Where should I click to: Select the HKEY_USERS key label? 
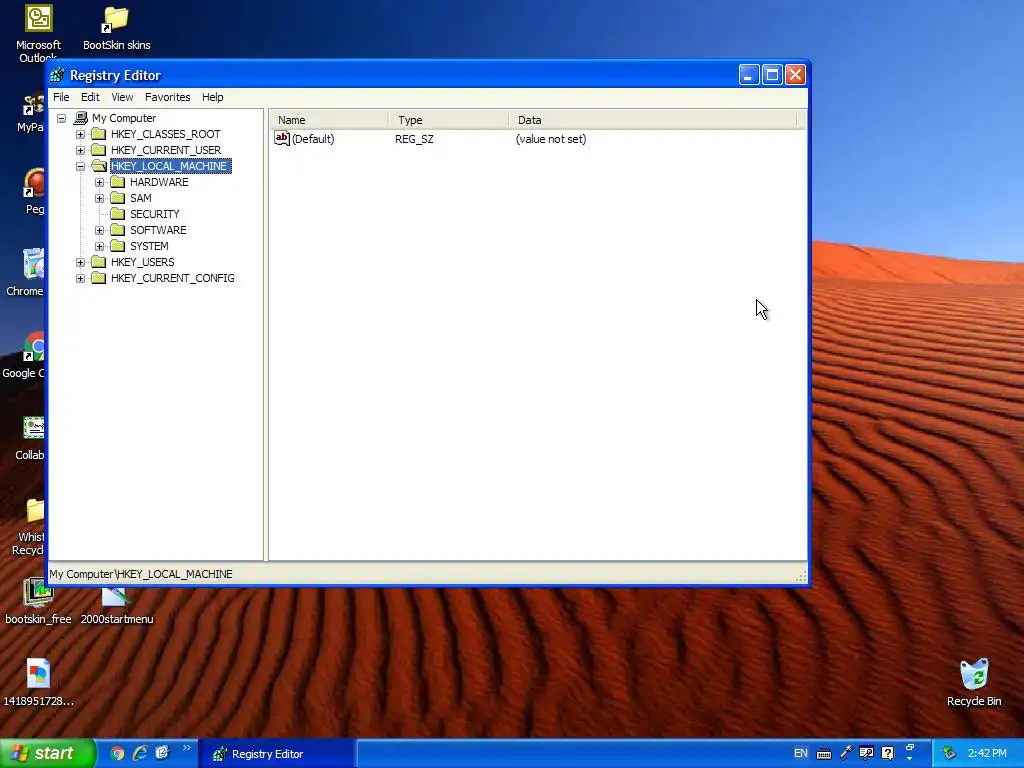pyautogui.click(x=142, y=262)
